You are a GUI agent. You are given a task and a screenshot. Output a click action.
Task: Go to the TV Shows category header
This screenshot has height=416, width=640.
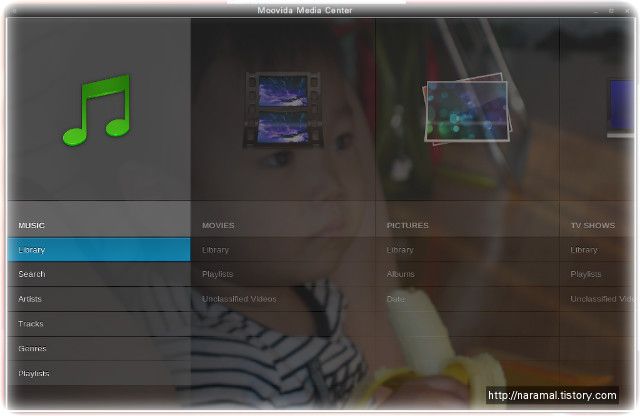click(x=593, y=225)
